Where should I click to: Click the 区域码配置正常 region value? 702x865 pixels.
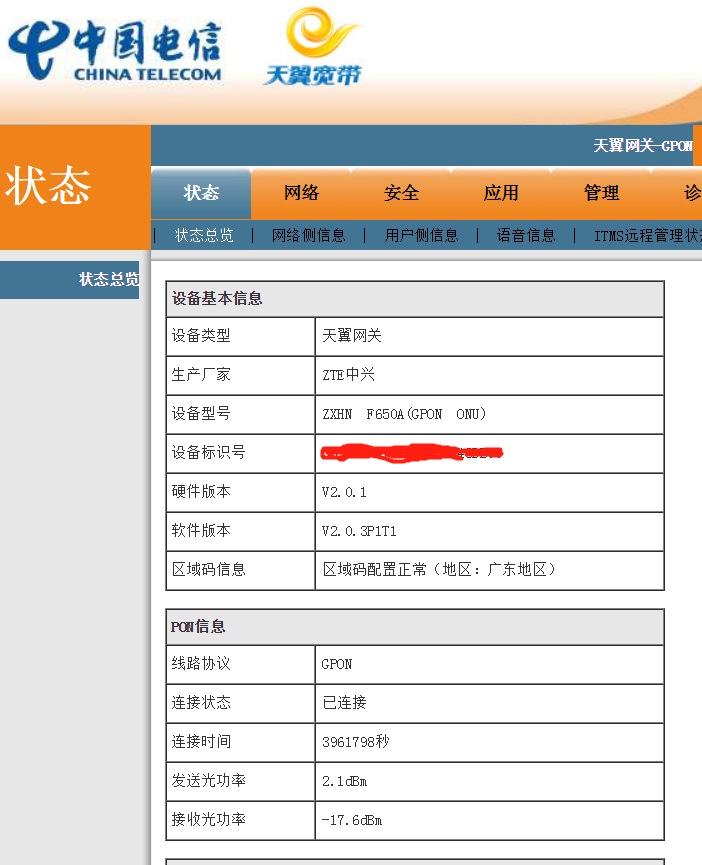(x=439, y=569)
